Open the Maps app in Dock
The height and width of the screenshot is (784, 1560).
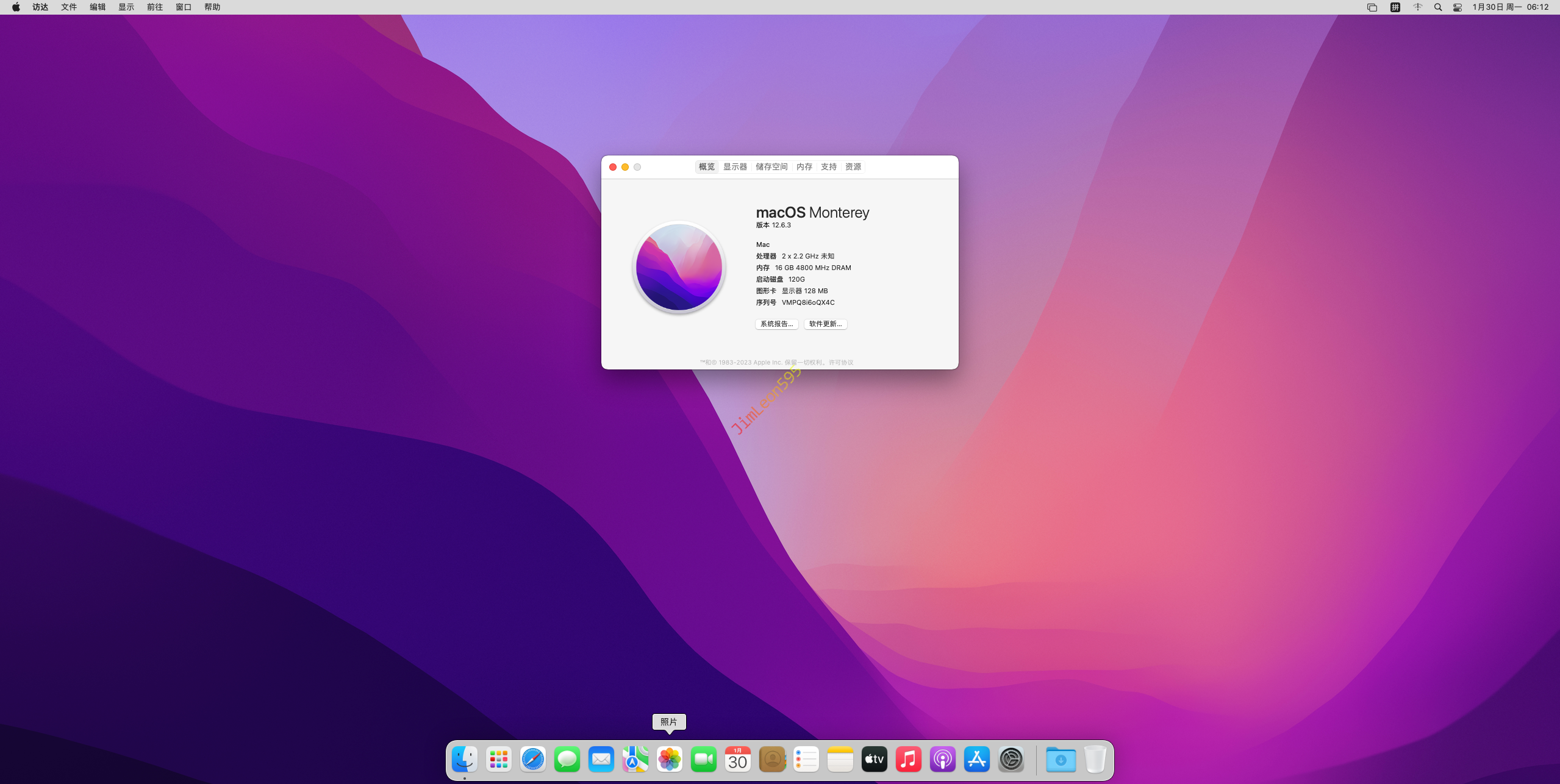[635, 759]
